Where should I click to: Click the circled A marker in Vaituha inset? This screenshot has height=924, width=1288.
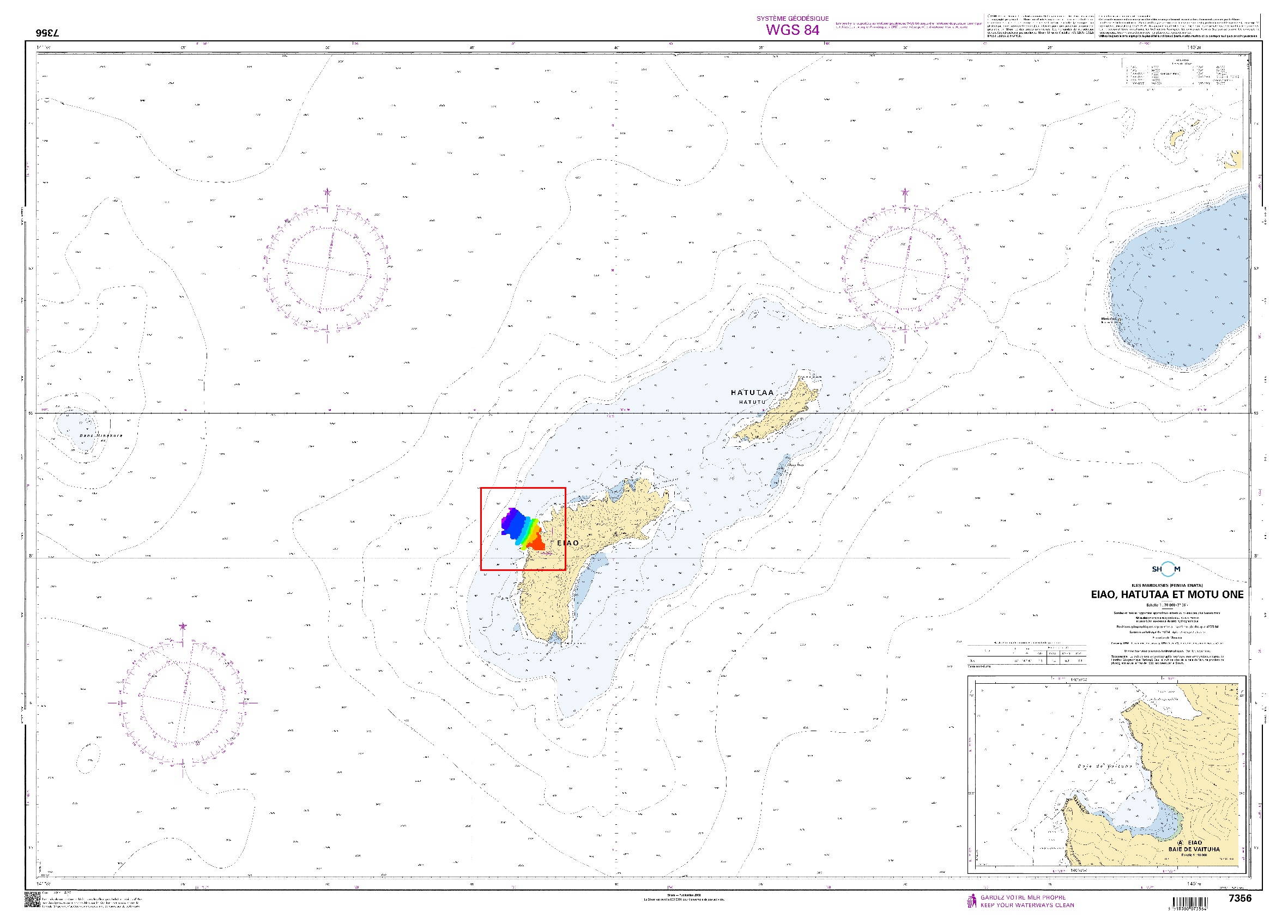pyautogui.click(x=1180, y=843)
